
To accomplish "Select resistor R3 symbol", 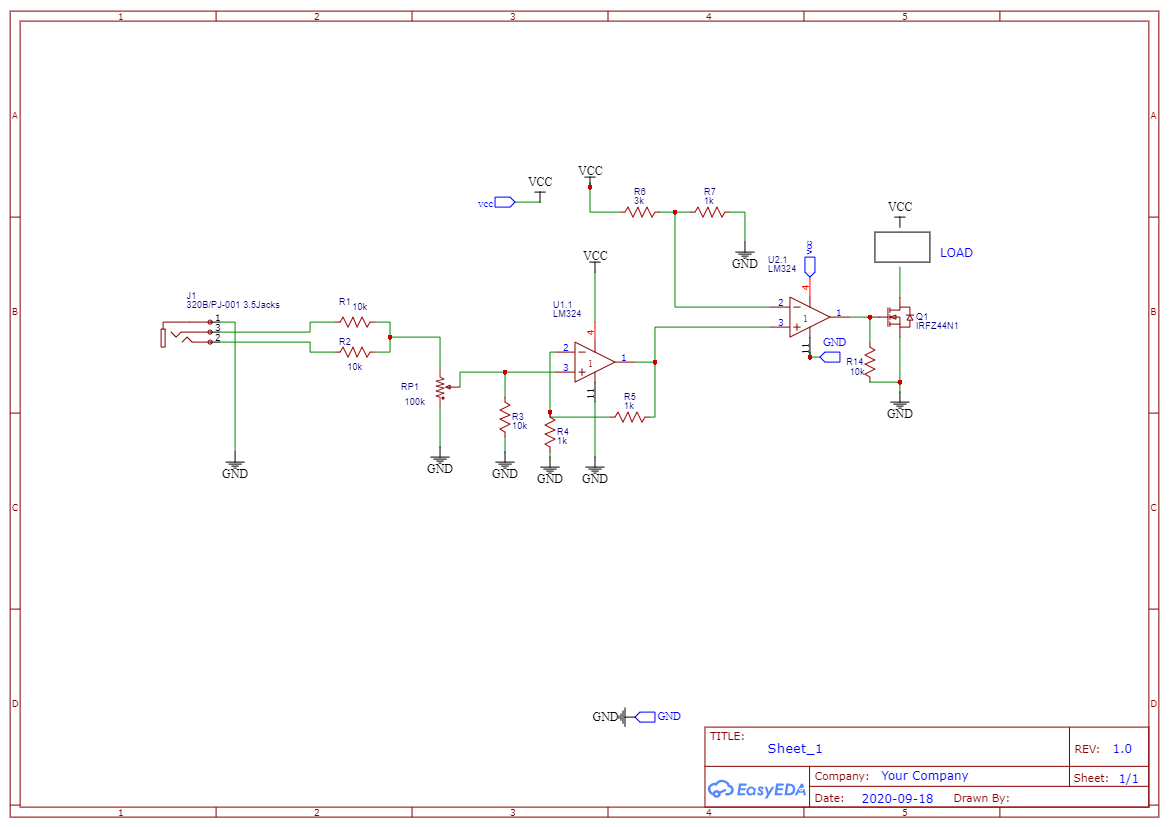I will (x=505, y=418).
